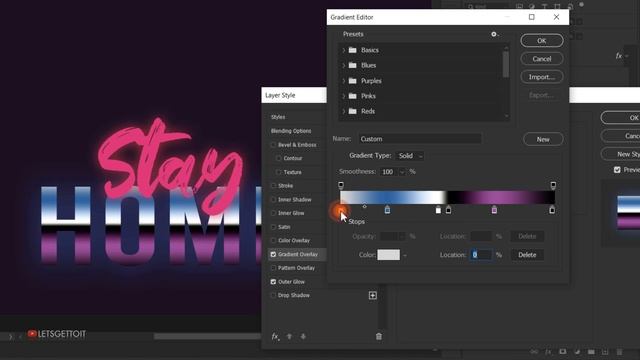Click OK in the Gradient Editor
This screenshot has height=360, width=640.
542,41
